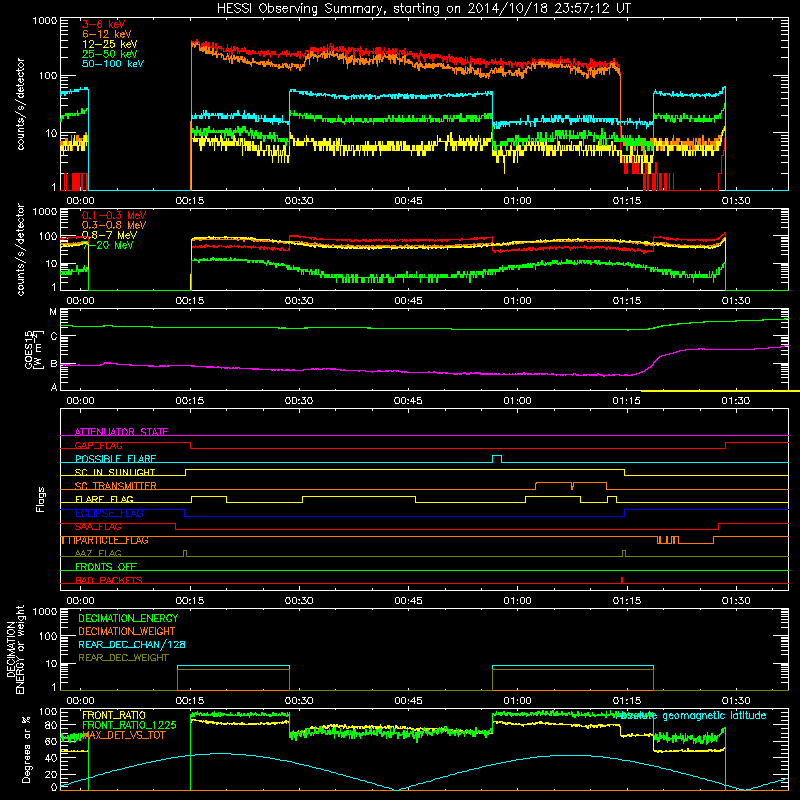
Task: Select the DECIMATION_WEIGHT legend entry
Action: click(127, 631)
